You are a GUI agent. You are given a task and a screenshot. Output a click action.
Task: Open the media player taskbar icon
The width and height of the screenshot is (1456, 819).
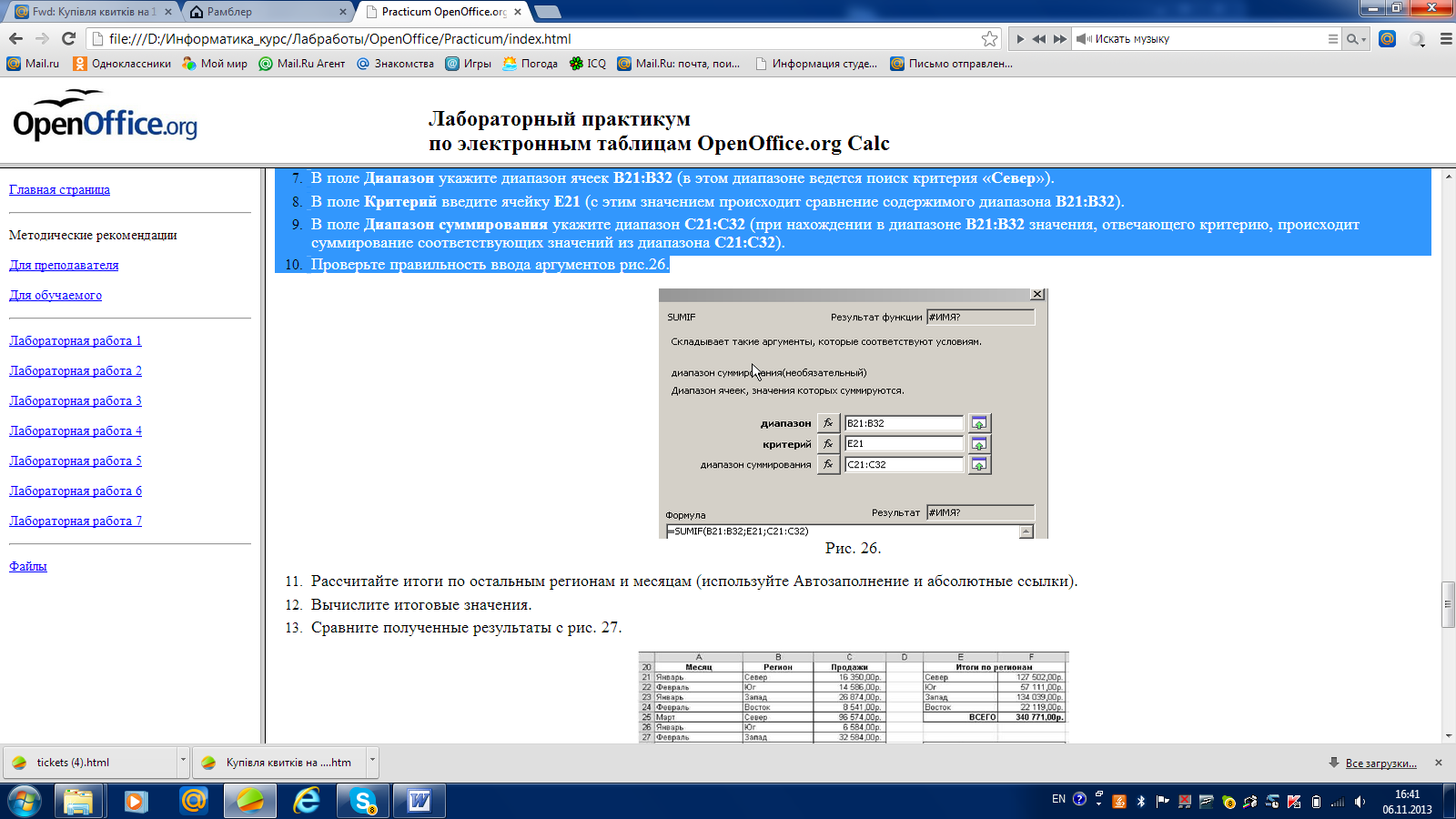tap(136, 801)
